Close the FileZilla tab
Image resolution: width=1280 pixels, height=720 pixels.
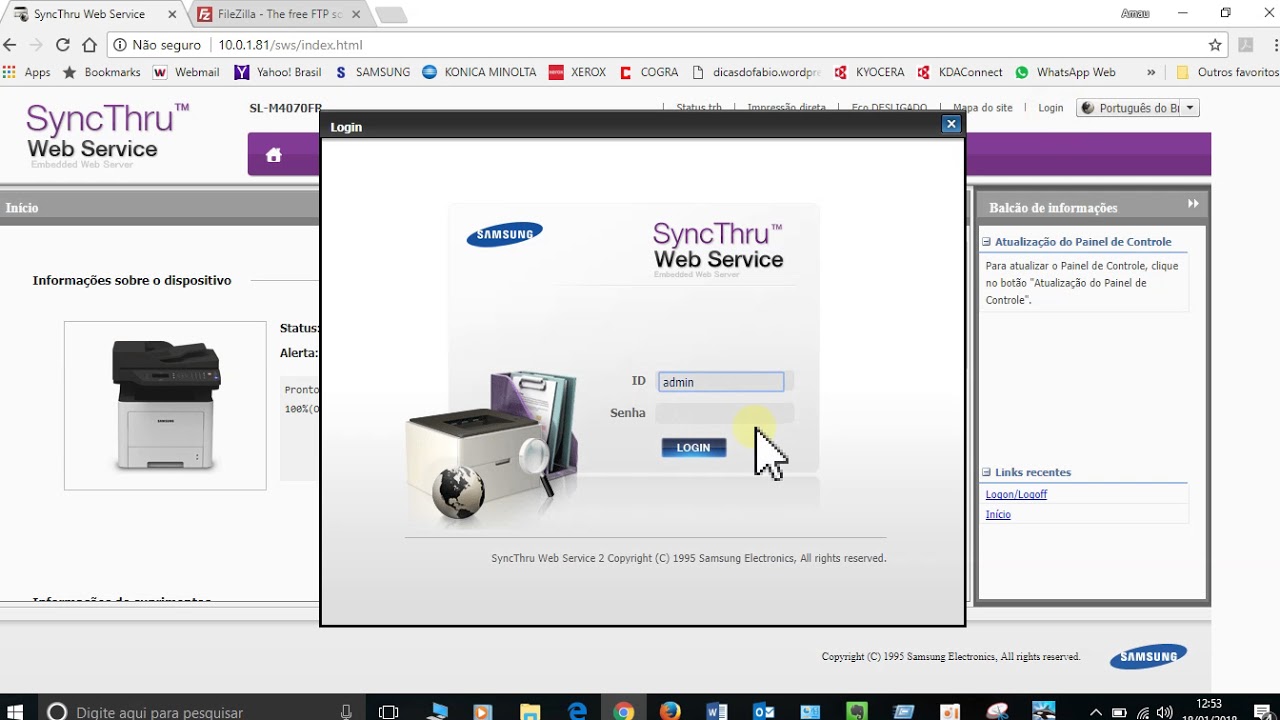coord(356,14)
